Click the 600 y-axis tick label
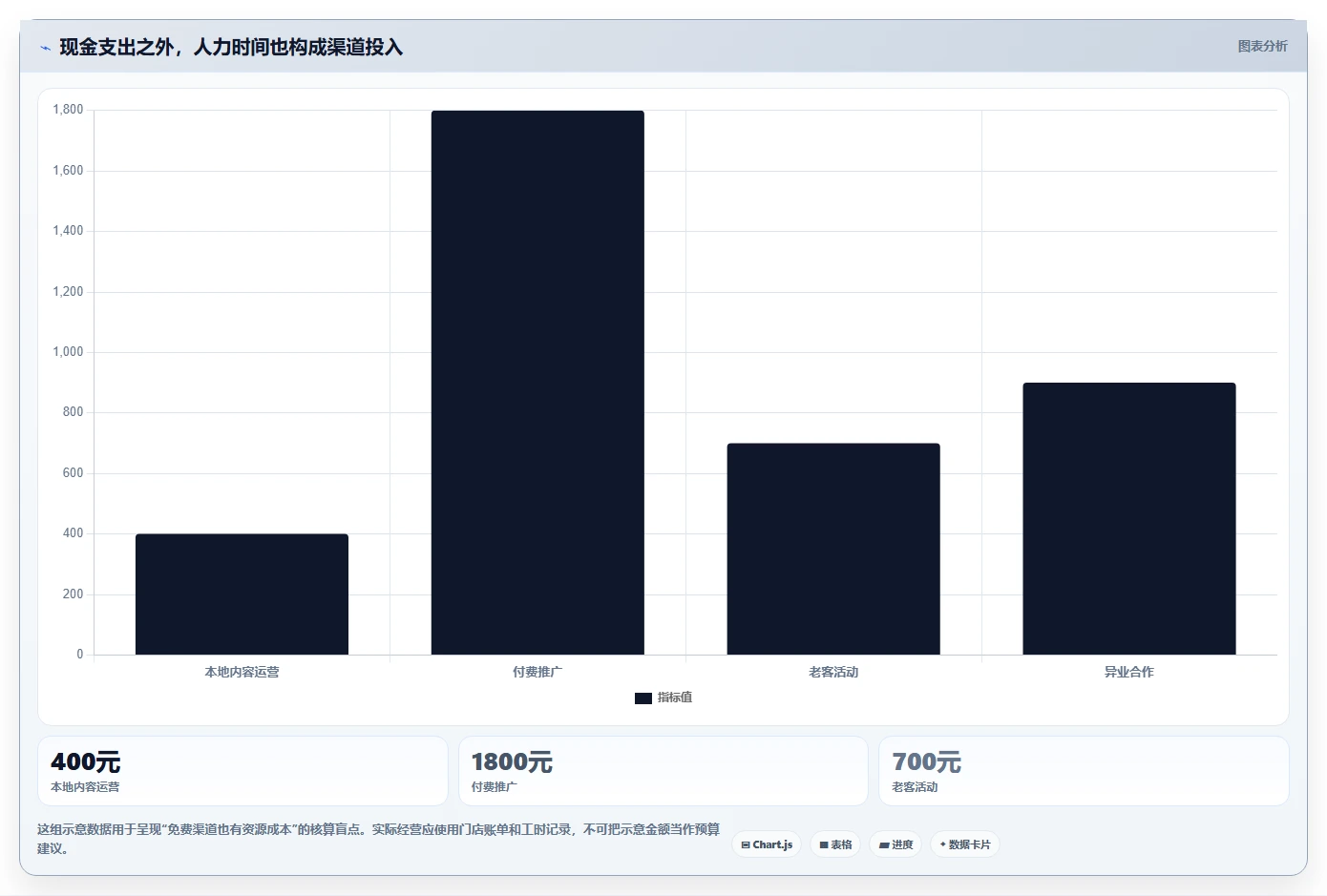The width and height of the screenshot is (1327, 896). pyautogui.click(x=73, y=473)
